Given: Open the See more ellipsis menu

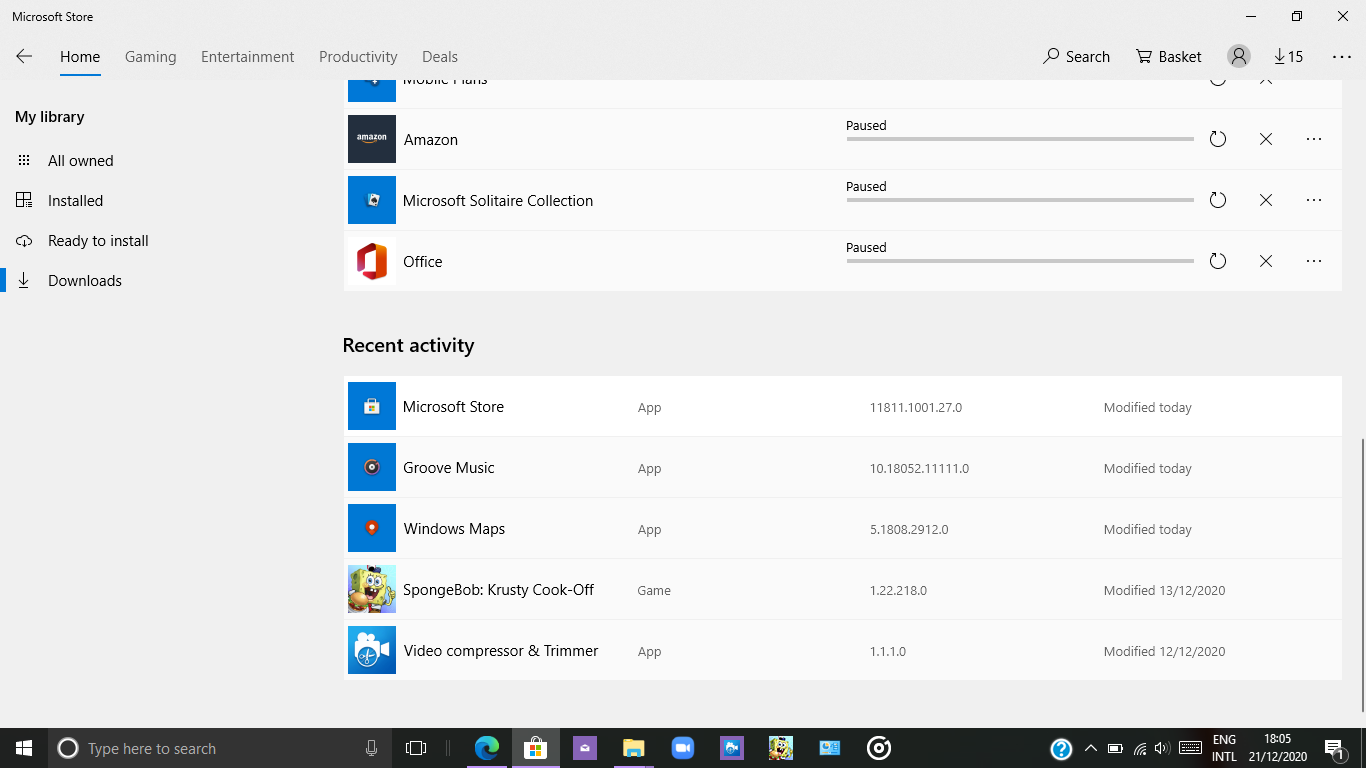Looking at the screenshot, I should 1342,57.
